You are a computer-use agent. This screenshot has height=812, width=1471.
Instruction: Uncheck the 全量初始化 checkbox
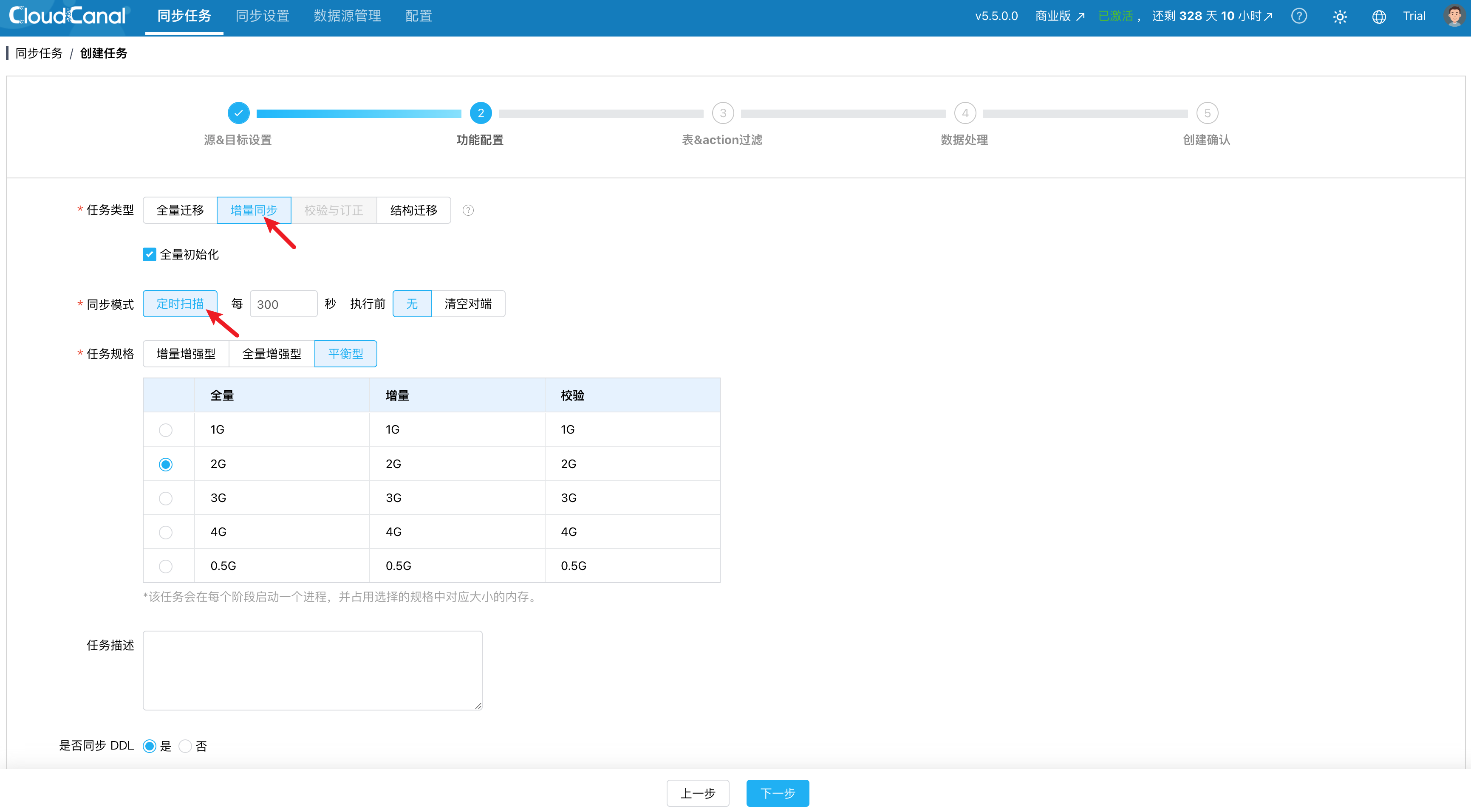tap(149, 254)
